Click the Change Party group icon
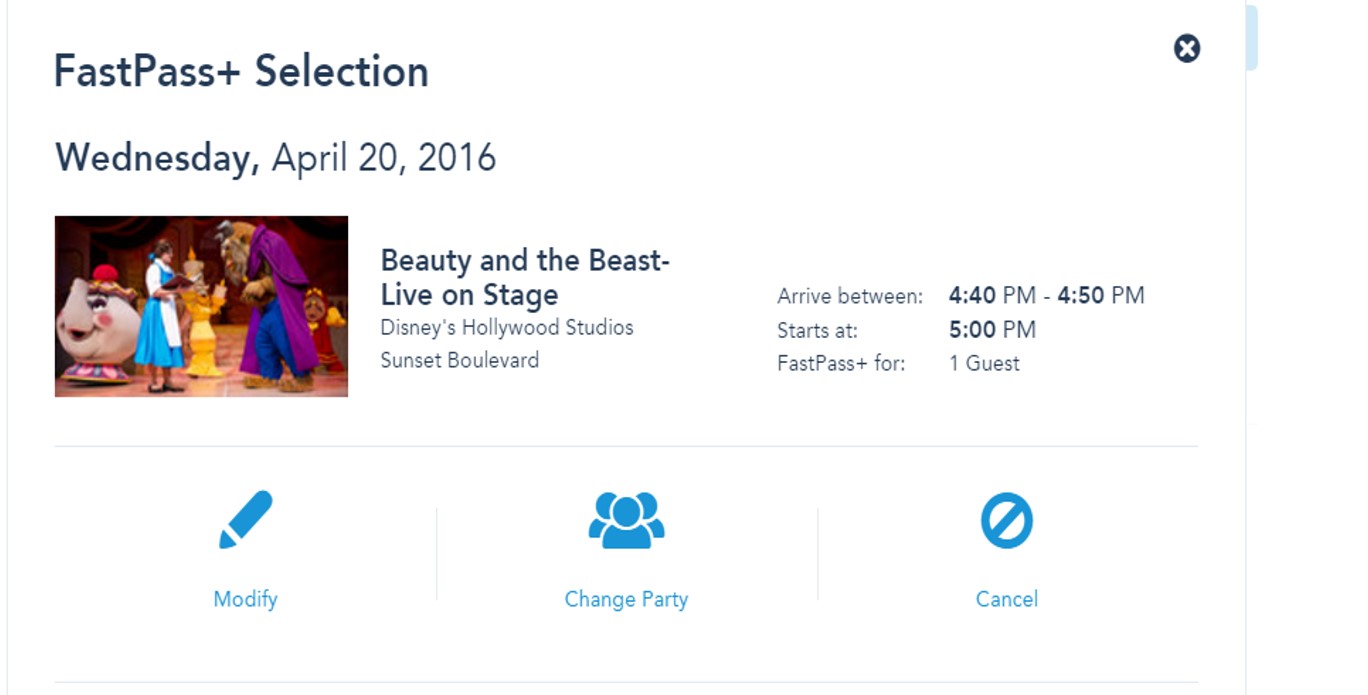1368x695 pixels. coord(626,520)
